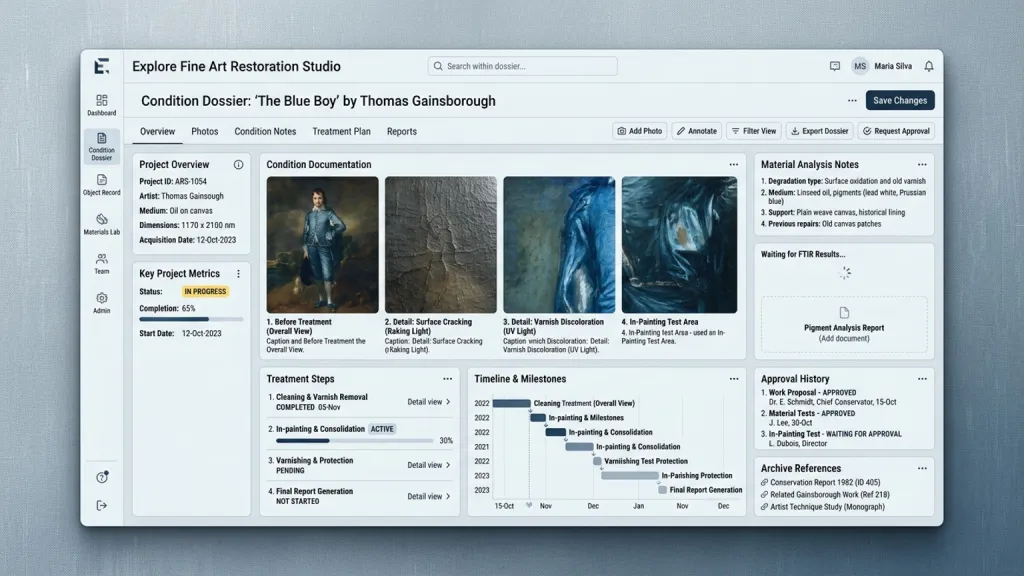Open Timeline & Milestones more options
Viewport: 1024px width, 576px height.
click(734, 379)
